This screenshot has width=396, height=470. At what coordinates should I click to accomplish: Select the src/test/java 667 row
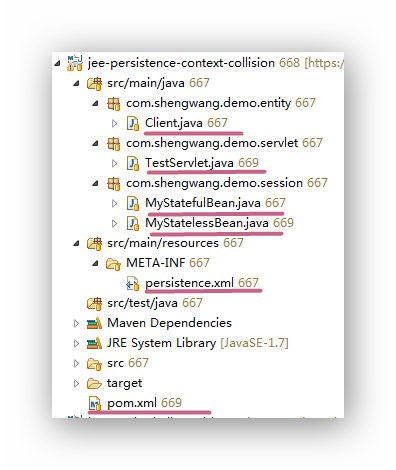click(155, 303)
